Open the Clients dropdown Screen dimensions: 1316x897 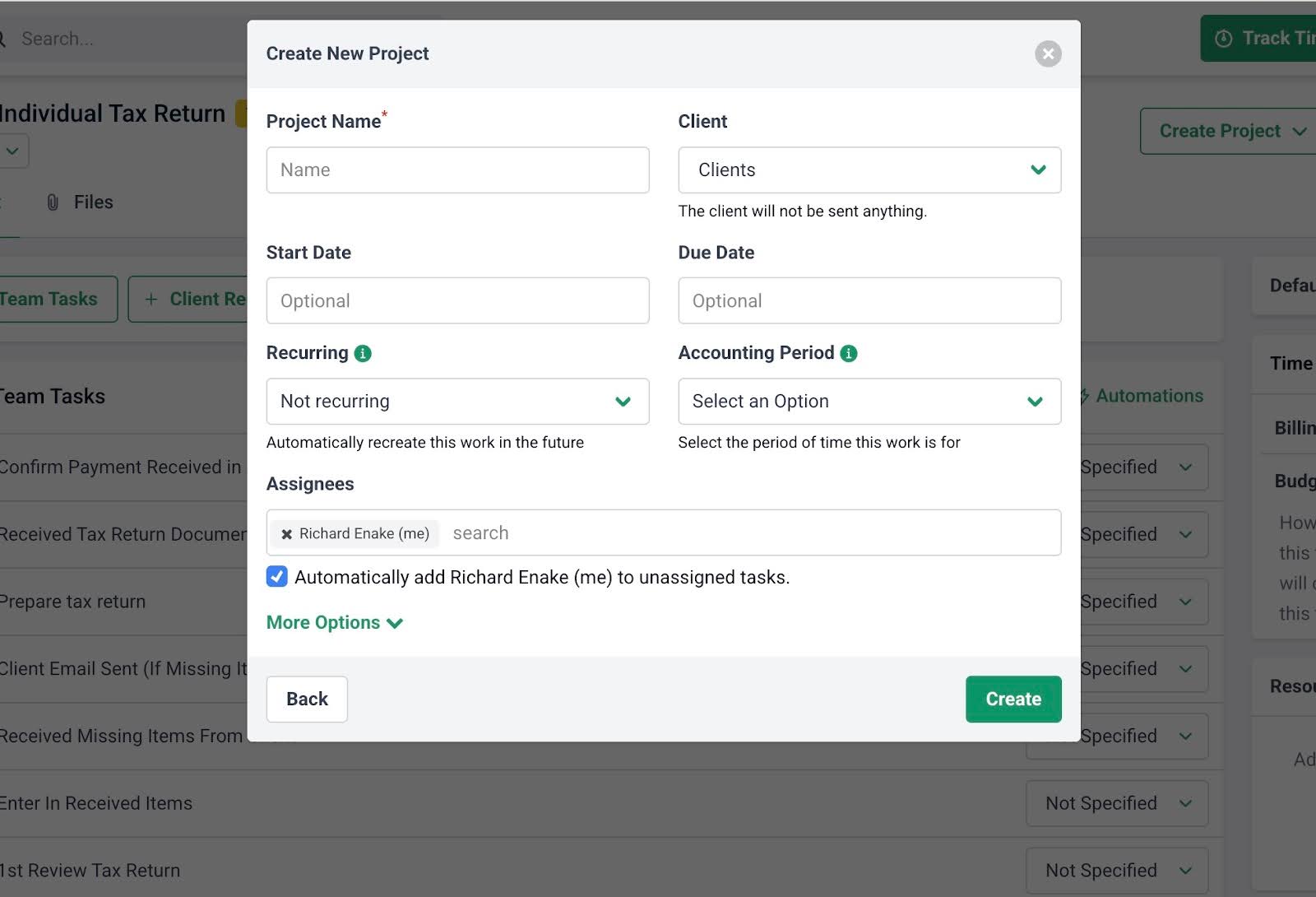coord(869,170)
